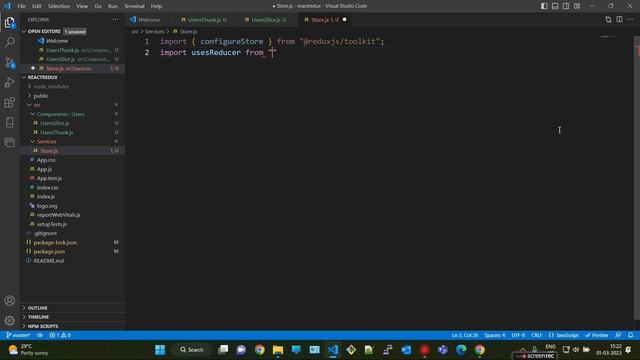Expand the node_modules folder
The width and height of the screenshot is (640, 360).
pyautogui.click(x=51, y=87)
